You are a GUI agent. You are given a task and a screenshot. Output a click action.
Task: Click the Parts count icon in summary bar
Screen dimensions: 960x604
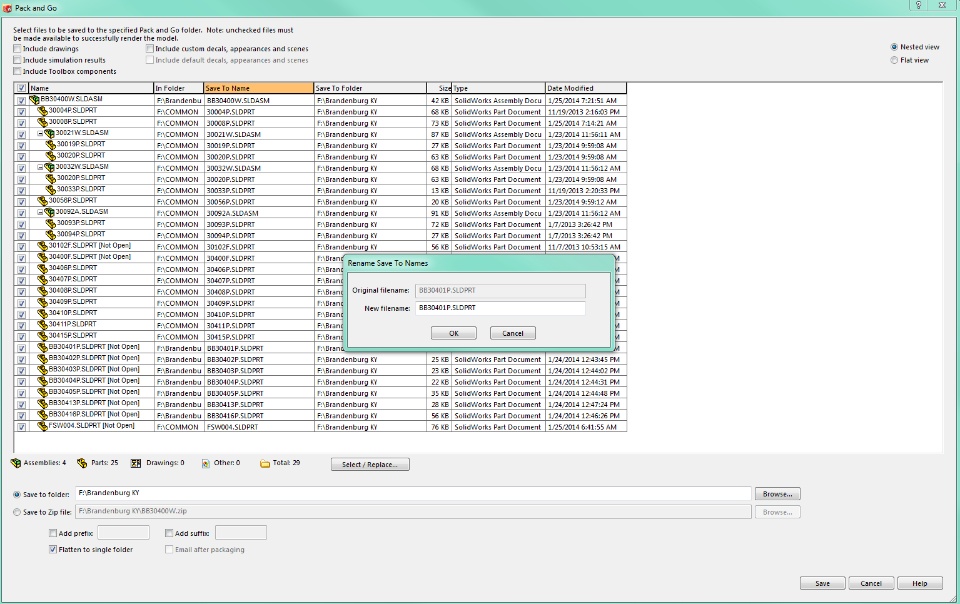[x=82, y=463]
